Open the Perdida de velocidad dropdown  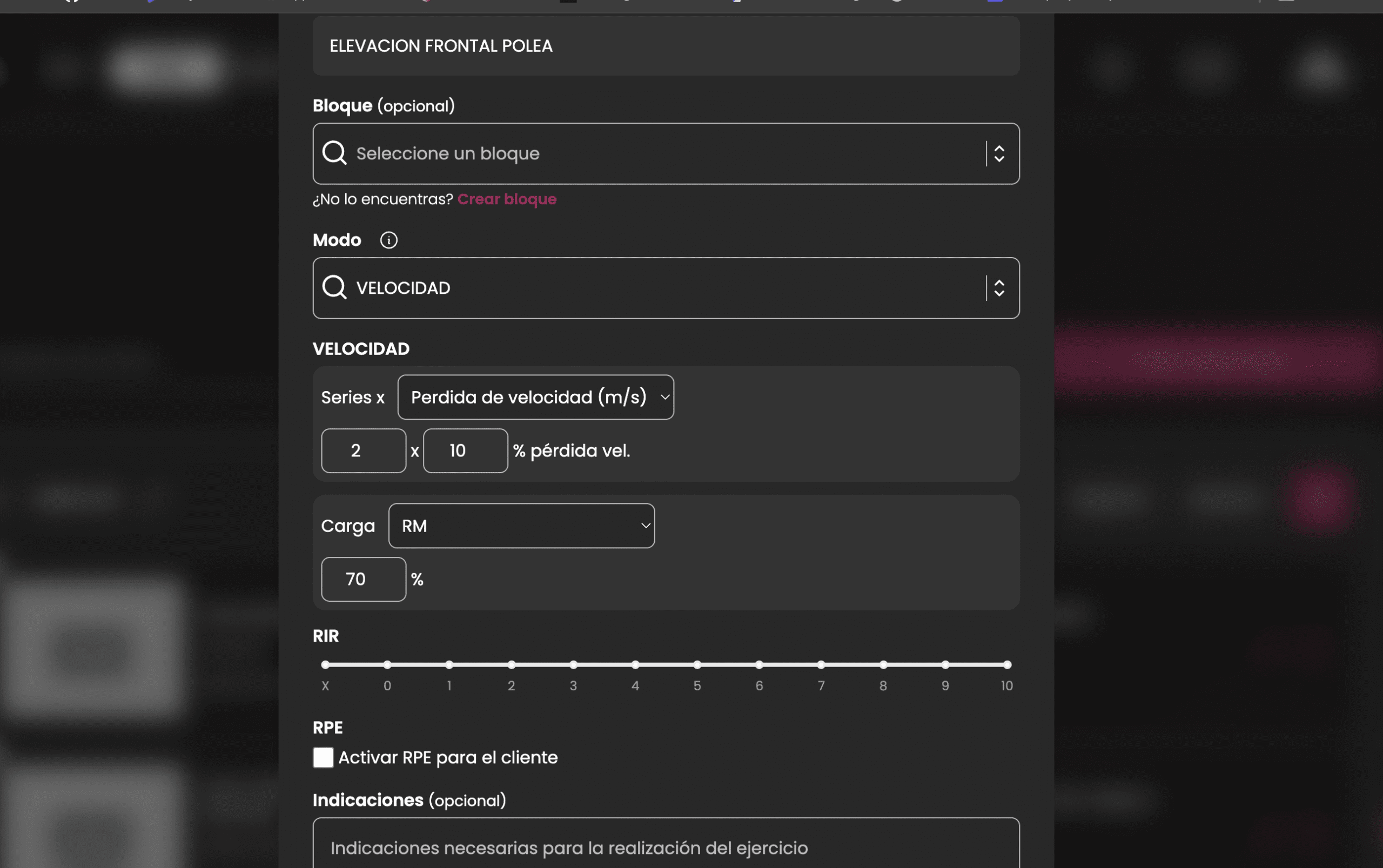point(535,397)
